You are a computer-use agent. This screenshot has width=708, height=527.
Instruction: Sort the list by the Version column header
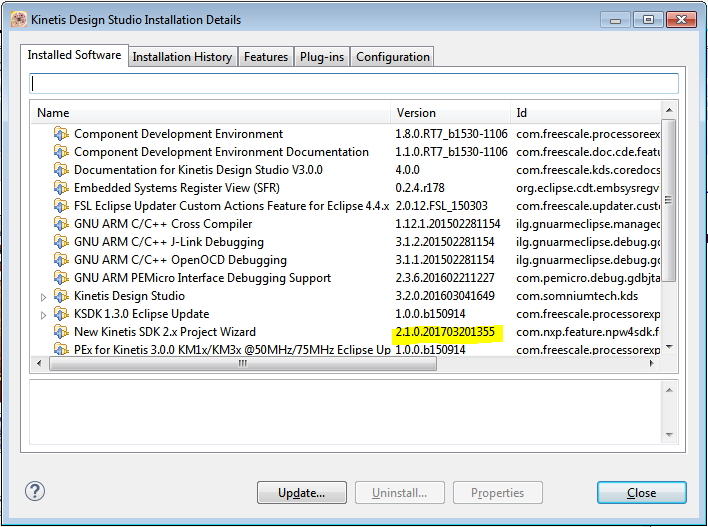pyautogui.click(x=450, y=113)
